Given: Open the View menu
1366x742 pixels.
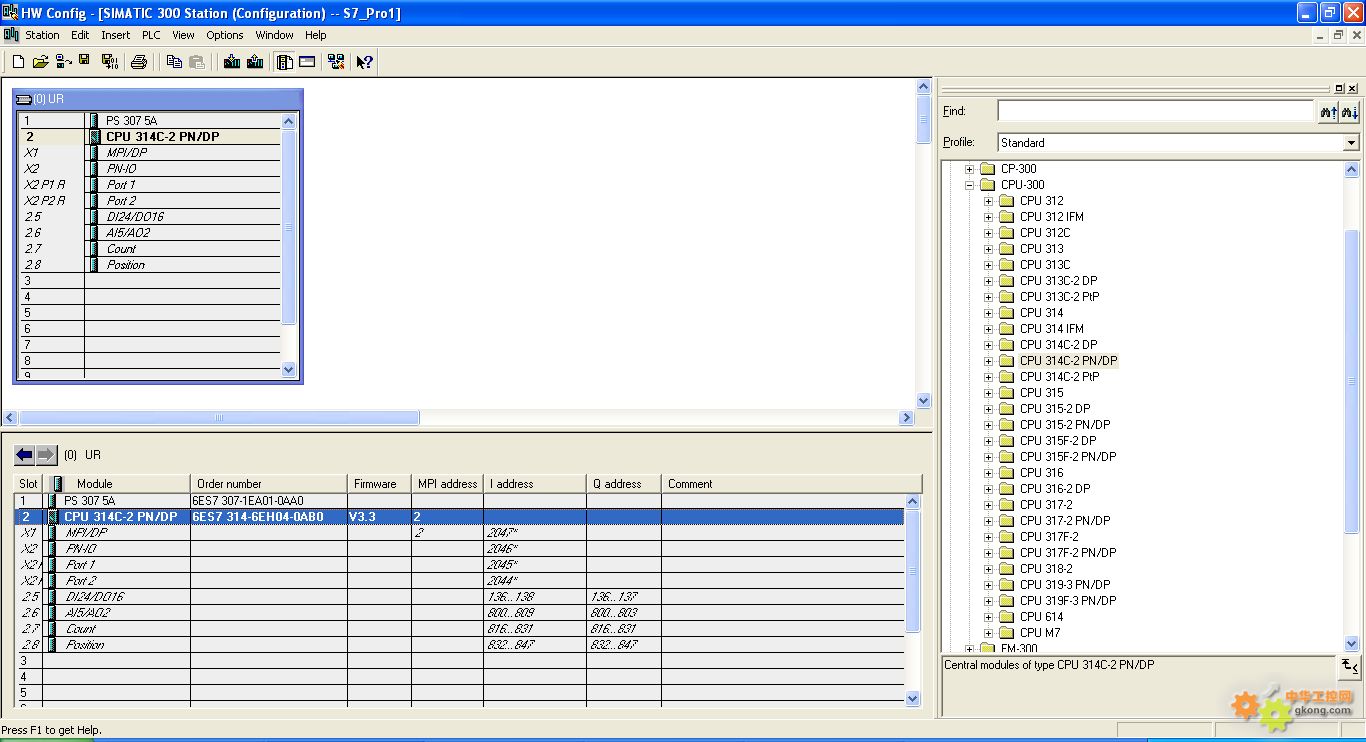Looking at the screenshot, I should pos(183,35).
